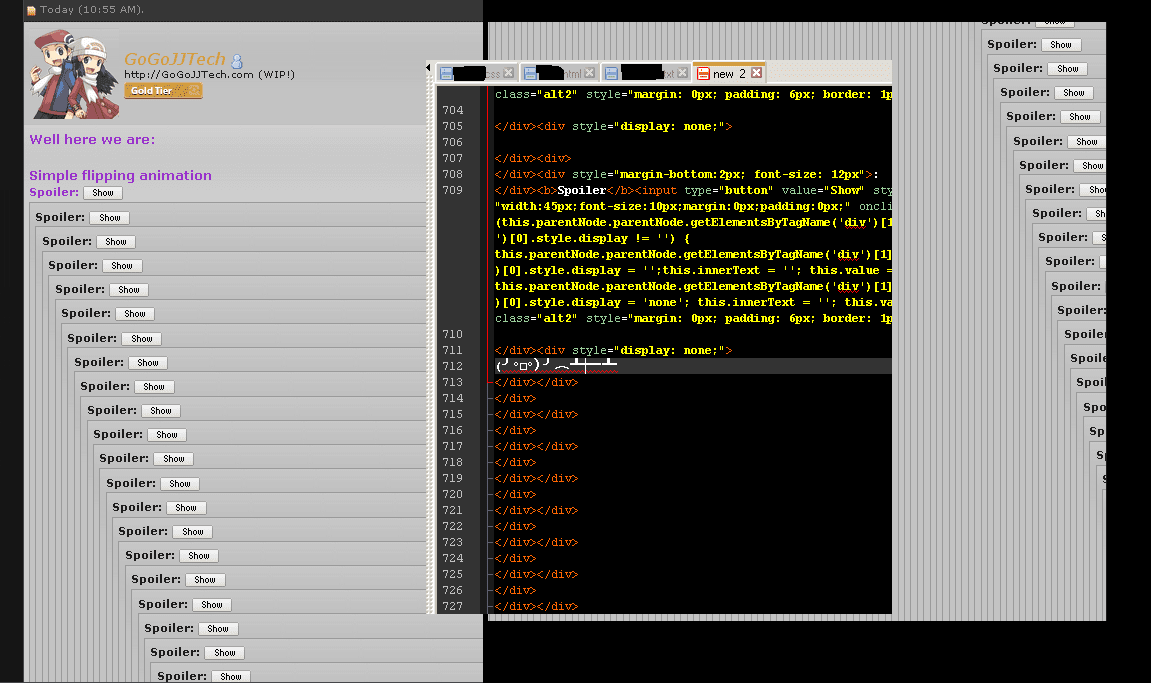Click line number 705 in the editor margin
The width and height of the screenshot is (1151, 684).
pyautogui.click(x=452, y=127)
